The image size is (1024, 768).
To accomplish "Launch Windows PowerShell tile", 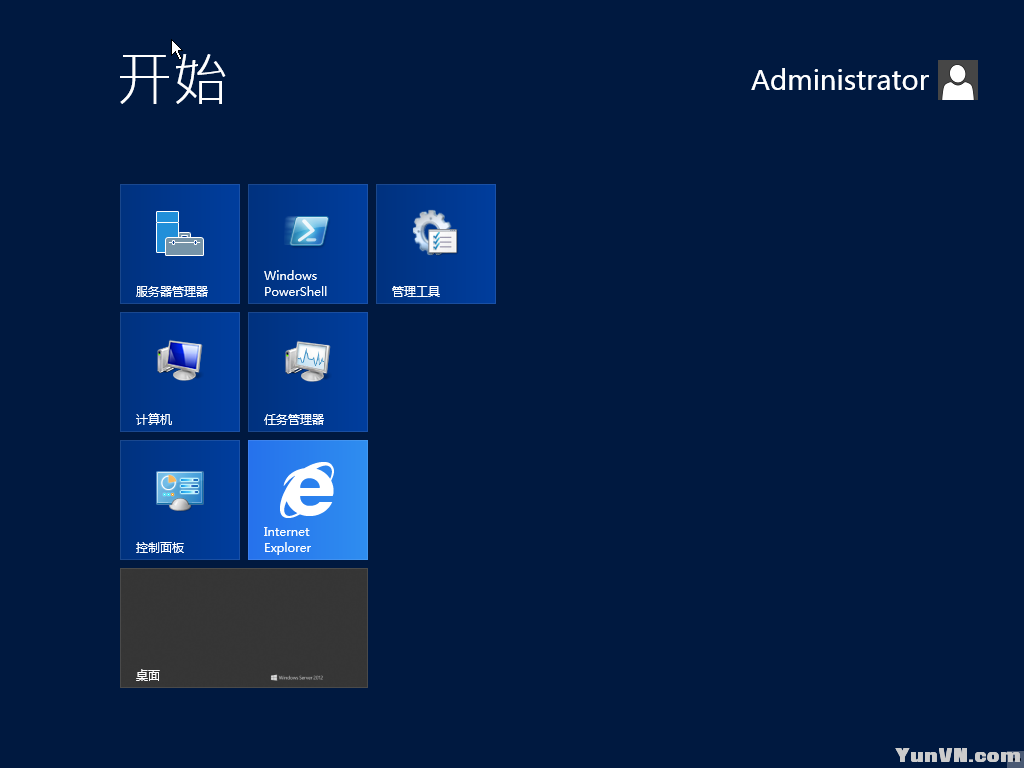I will coord(308,244).
